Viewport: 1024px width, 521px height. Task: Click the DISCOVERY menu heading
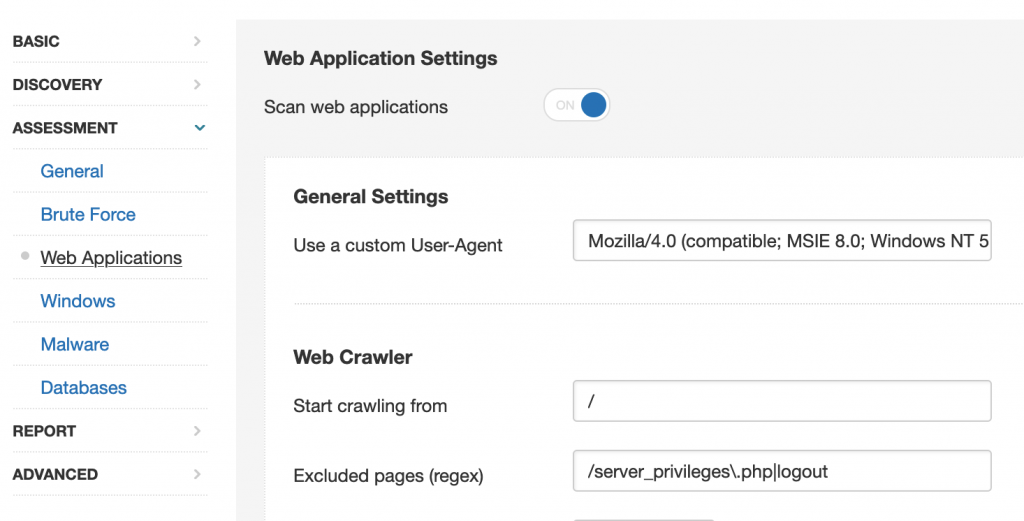pos(57,85)
